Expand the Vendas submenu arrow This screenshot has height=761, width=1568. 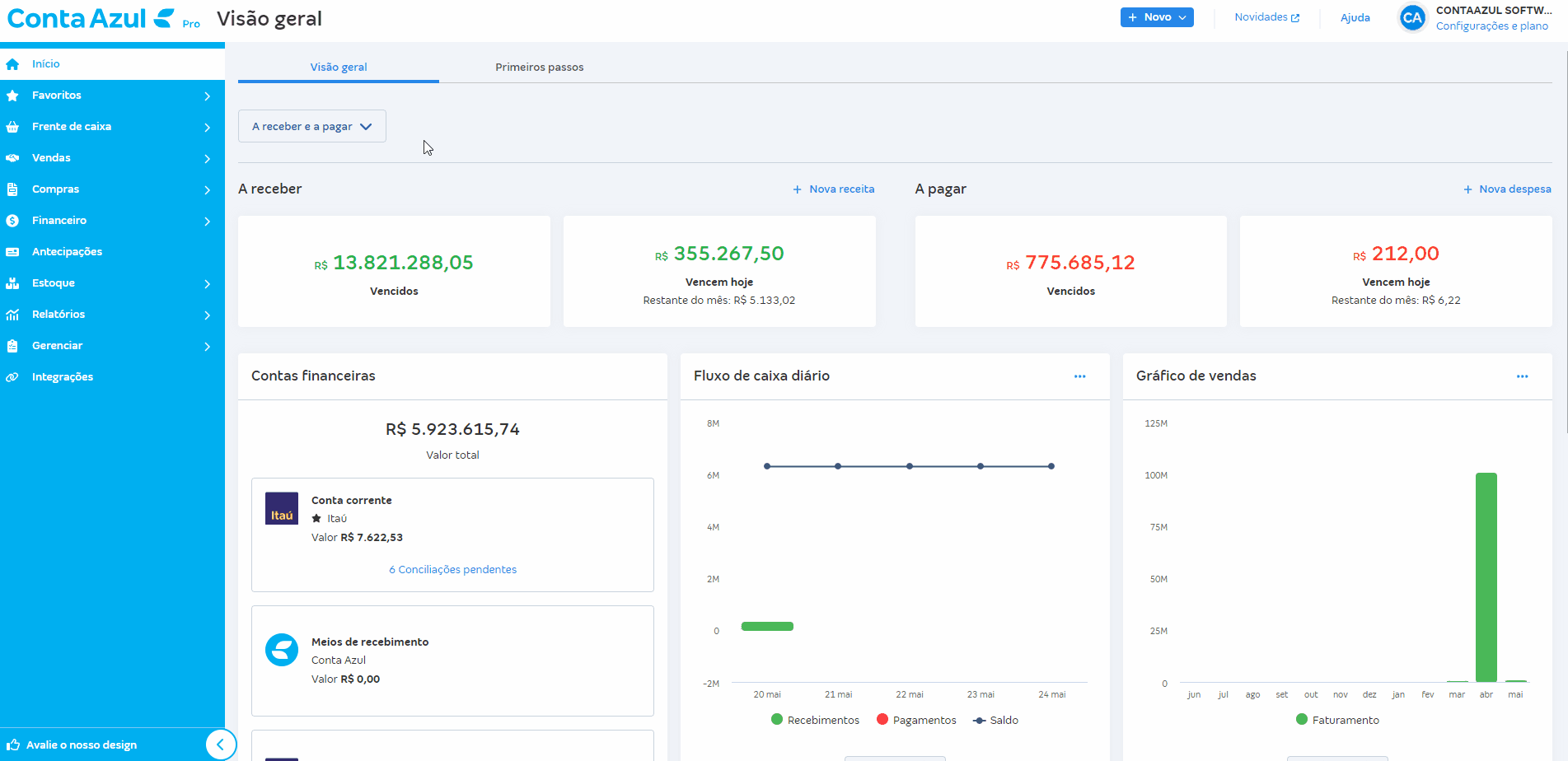tap(207, 159)
